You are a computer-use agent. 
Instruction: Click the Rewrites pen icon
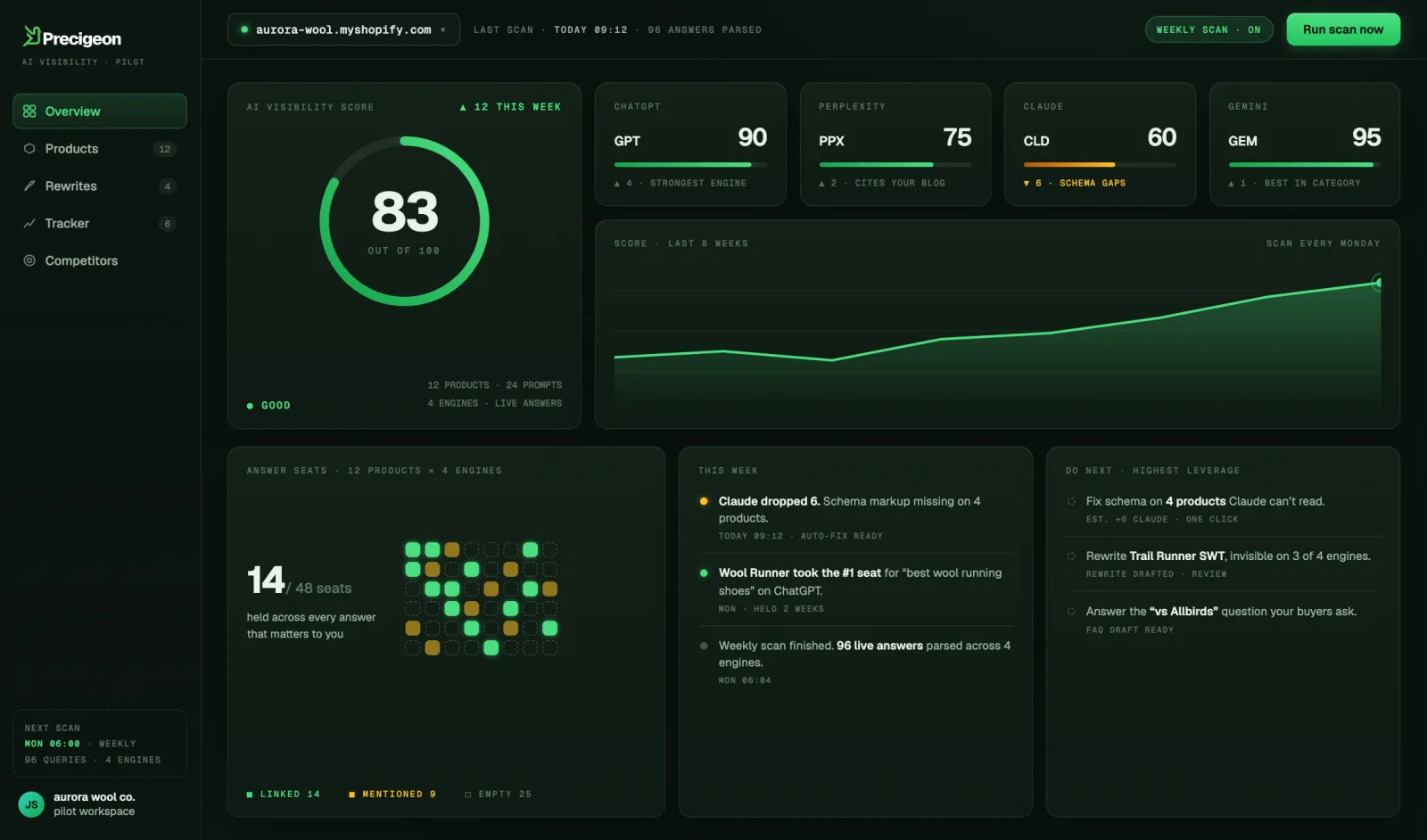pos(29,186)
